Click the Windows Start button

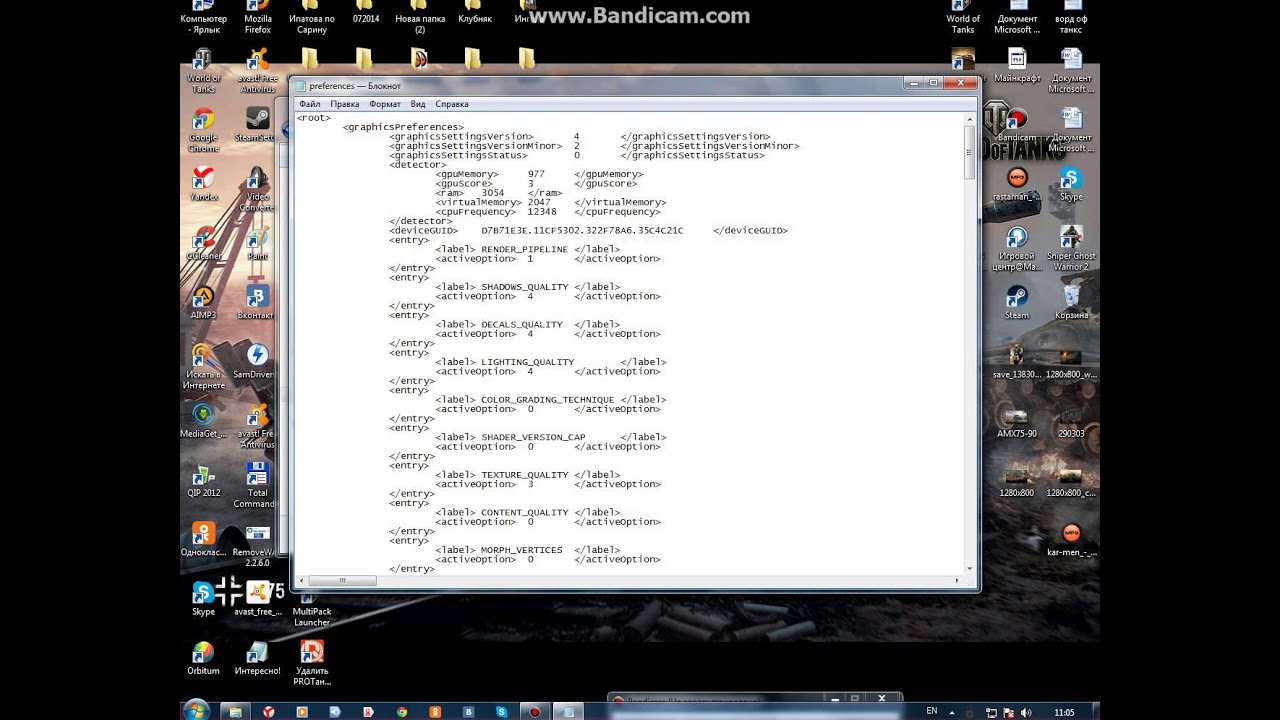point(196,710)
